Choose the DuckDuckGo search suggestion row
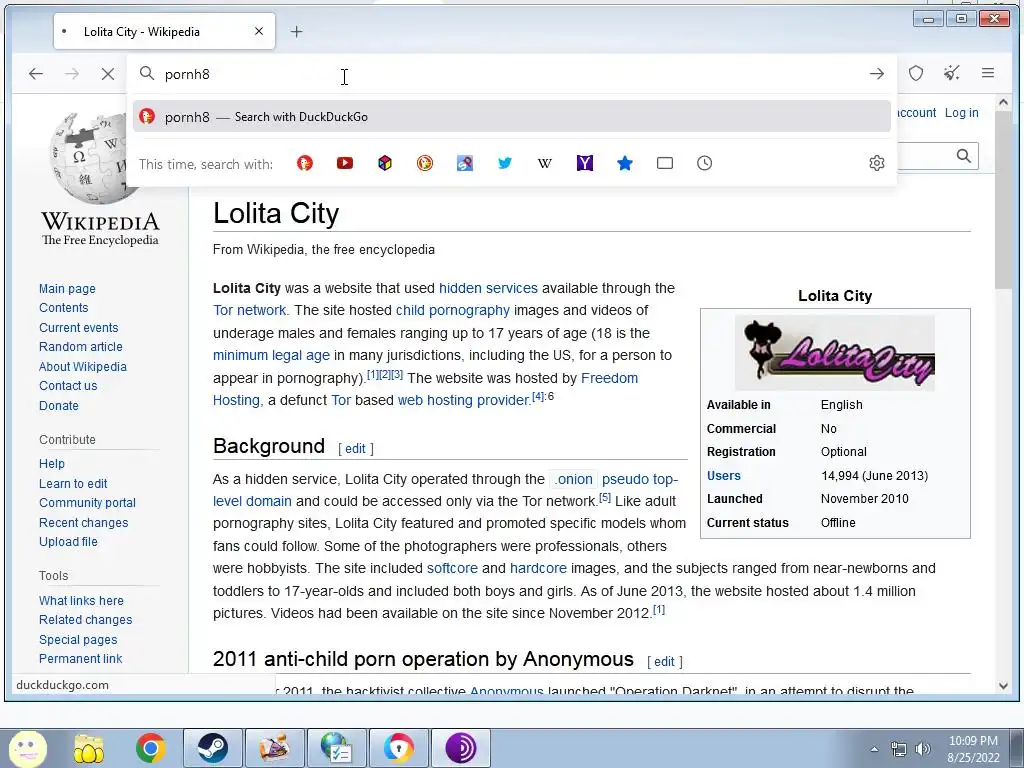Viewport: 1024px width, 768px height. pos(511,117)
